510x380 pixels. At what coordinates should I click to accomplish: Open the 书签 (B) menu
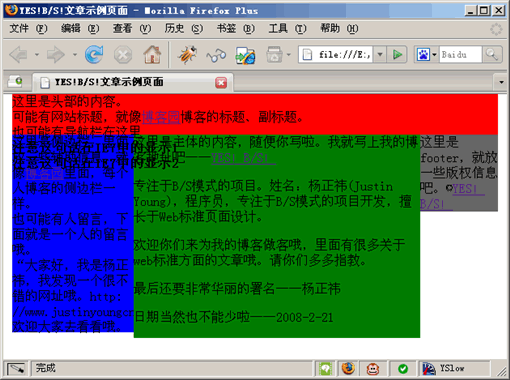[x=236, y=29]
